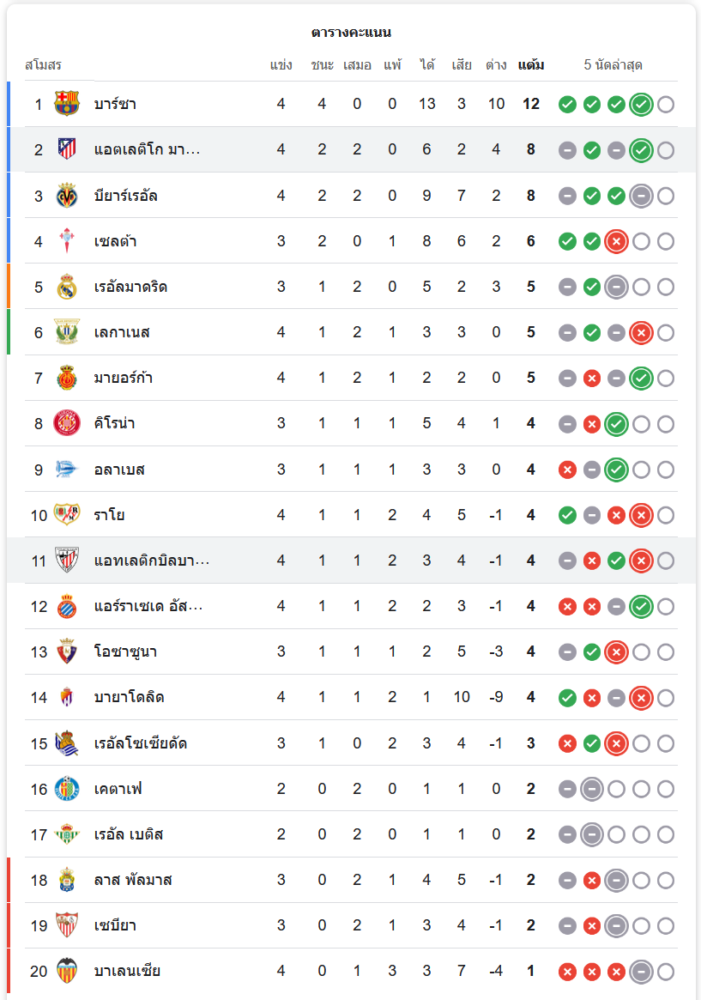The width and height of the screenshot is (701, 1000).
Task: Click the สโมสร club column header
Action: tap(43, 65)
